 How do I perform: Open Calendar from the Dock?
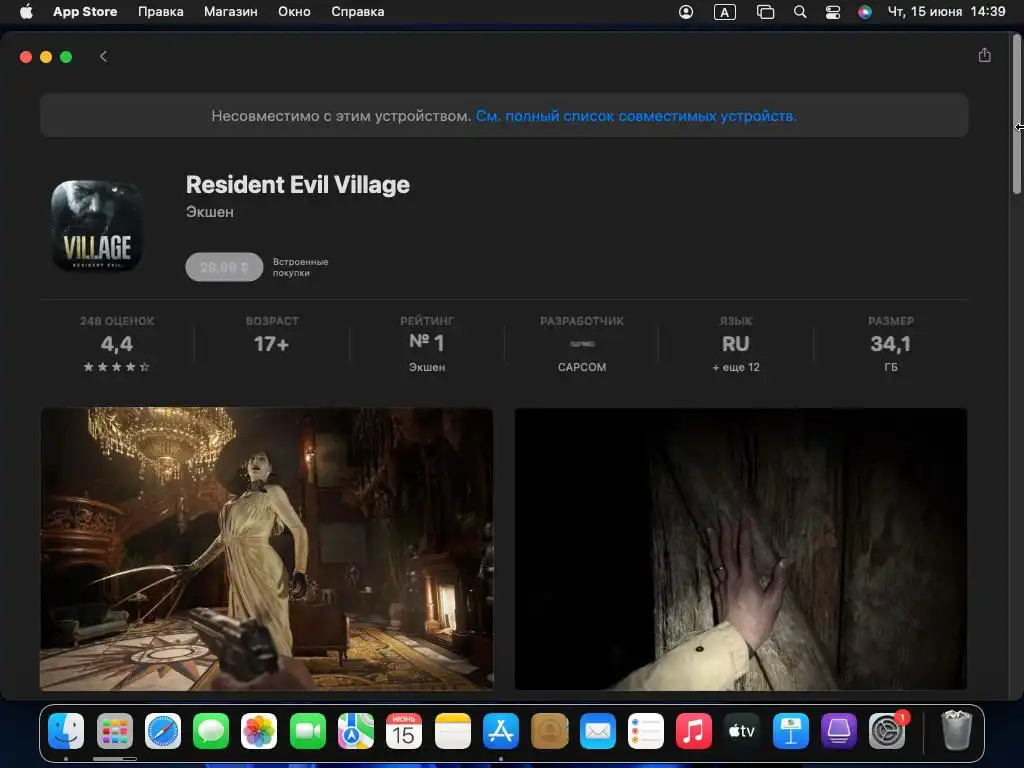tap(404, 731)
